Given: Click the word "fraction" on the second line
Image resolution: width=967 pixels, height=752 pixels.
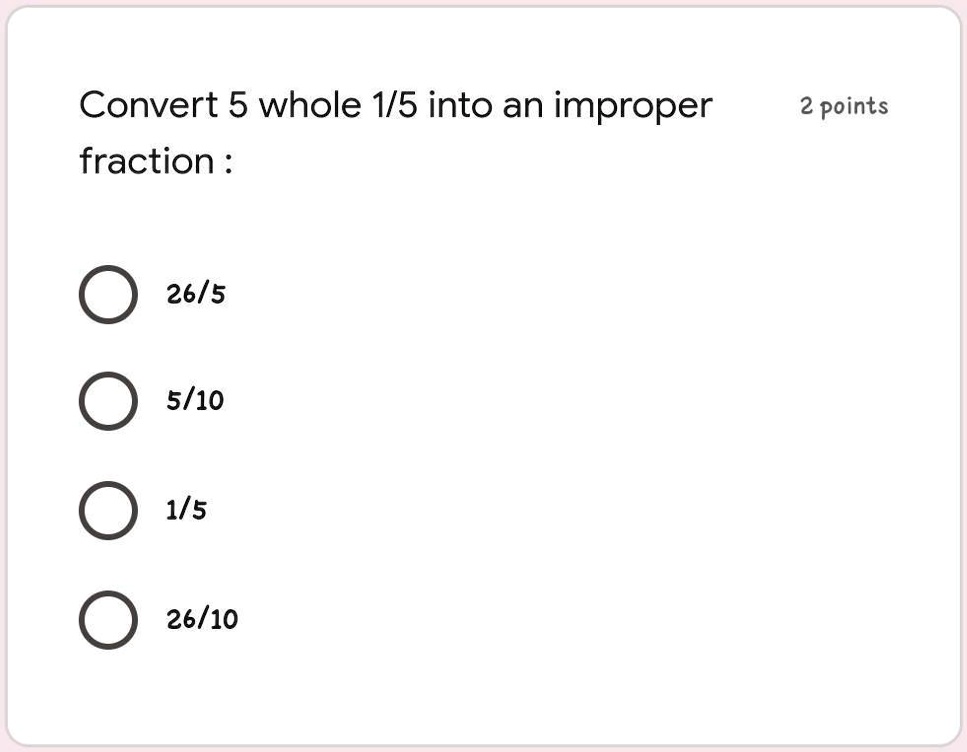Looking at the screenshot, I should pyautogui.click(x=146, y=161).
